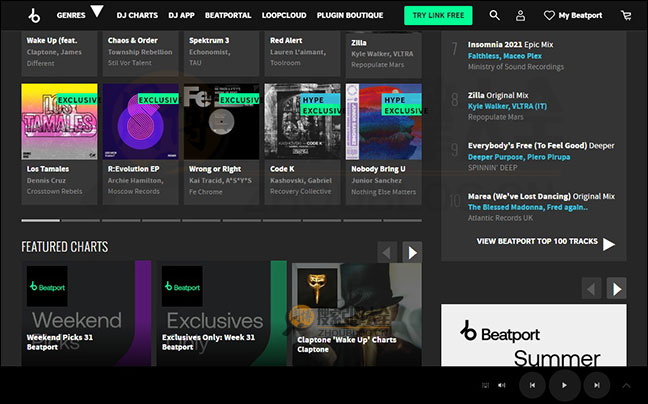Skip to next track in player

coord(597,385)
